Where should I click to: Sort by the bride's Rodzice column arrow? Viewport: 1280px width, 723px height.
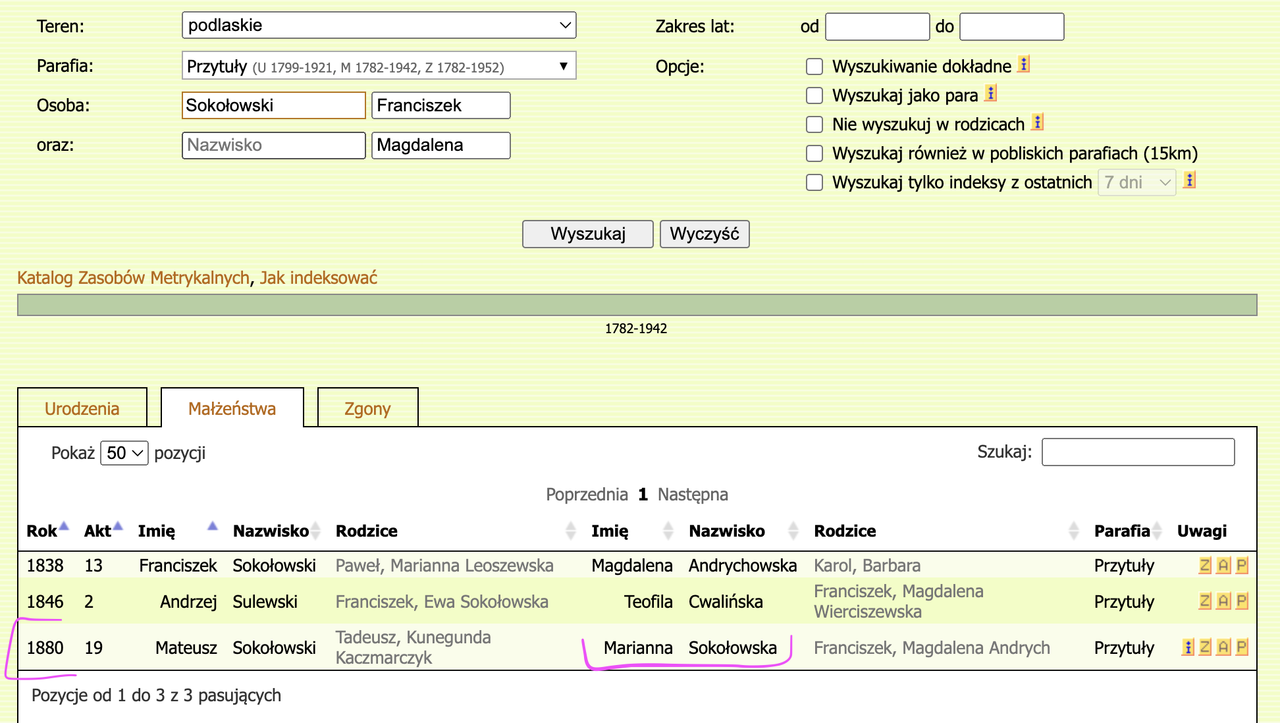[1074, 531]
